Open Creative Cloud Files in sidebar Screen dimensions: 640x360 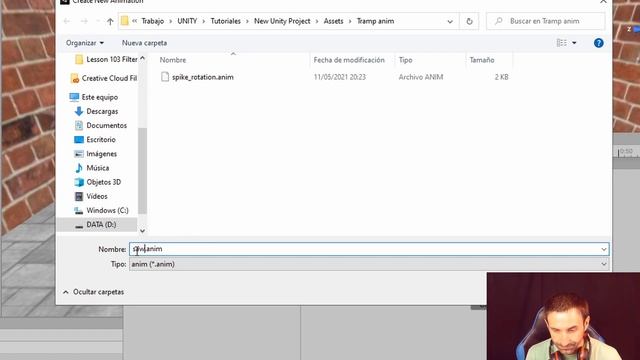coord(104,78)
